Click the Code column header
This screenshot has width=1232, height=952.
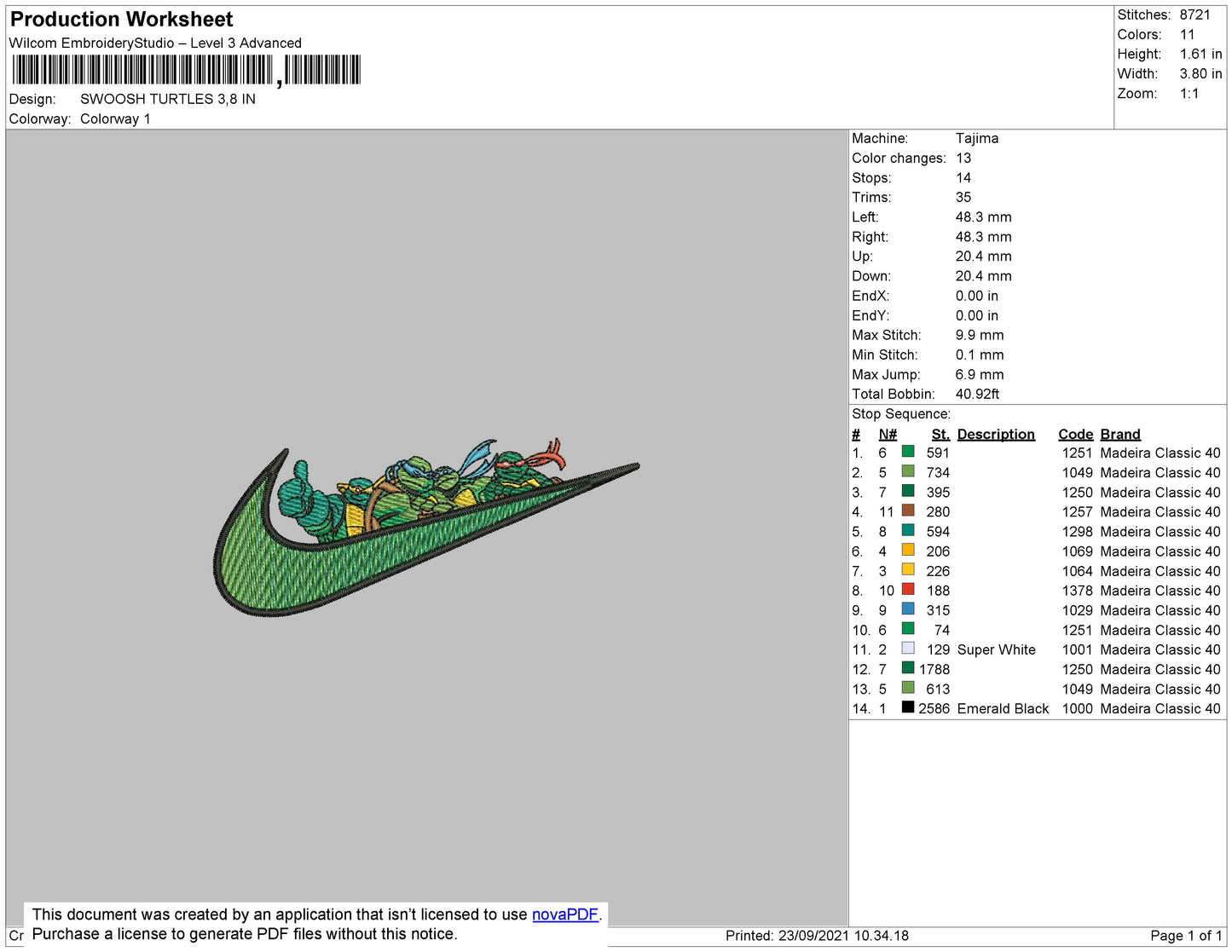(x=1075, y=435)
